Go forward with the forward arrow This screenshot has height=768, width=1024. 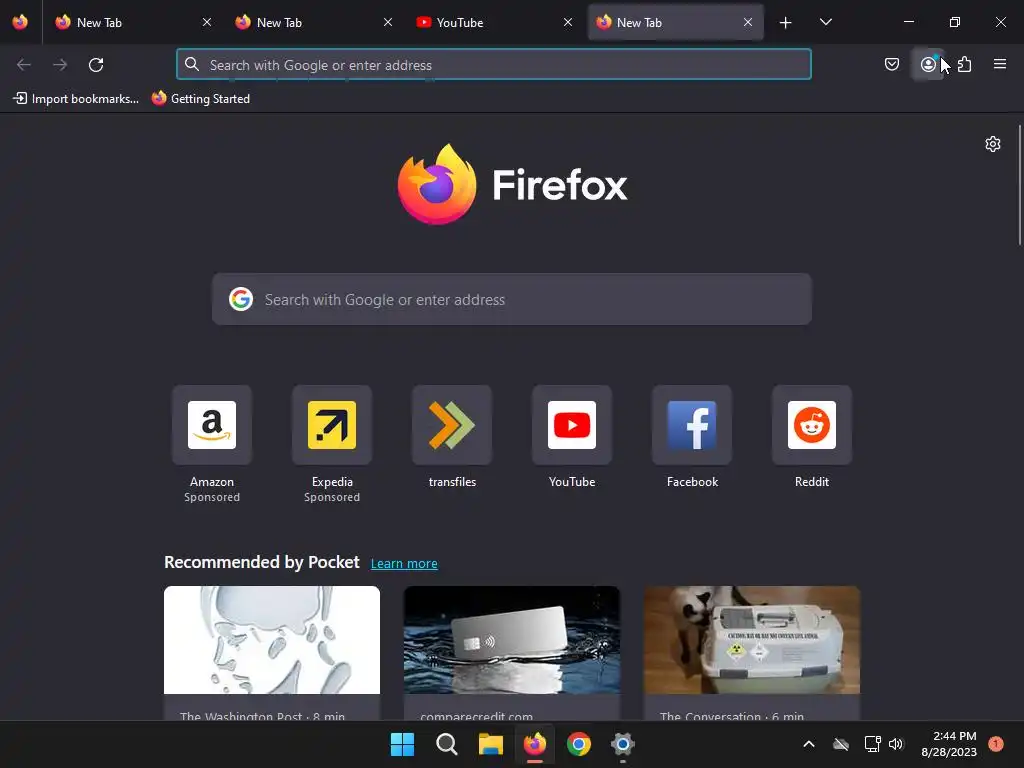click(60, 65)
